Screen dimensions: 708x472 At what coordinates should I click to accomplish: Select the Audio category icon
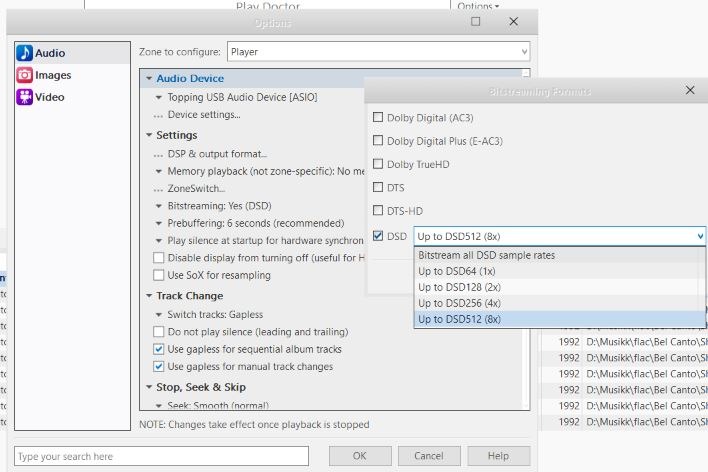tap(25, 53)
